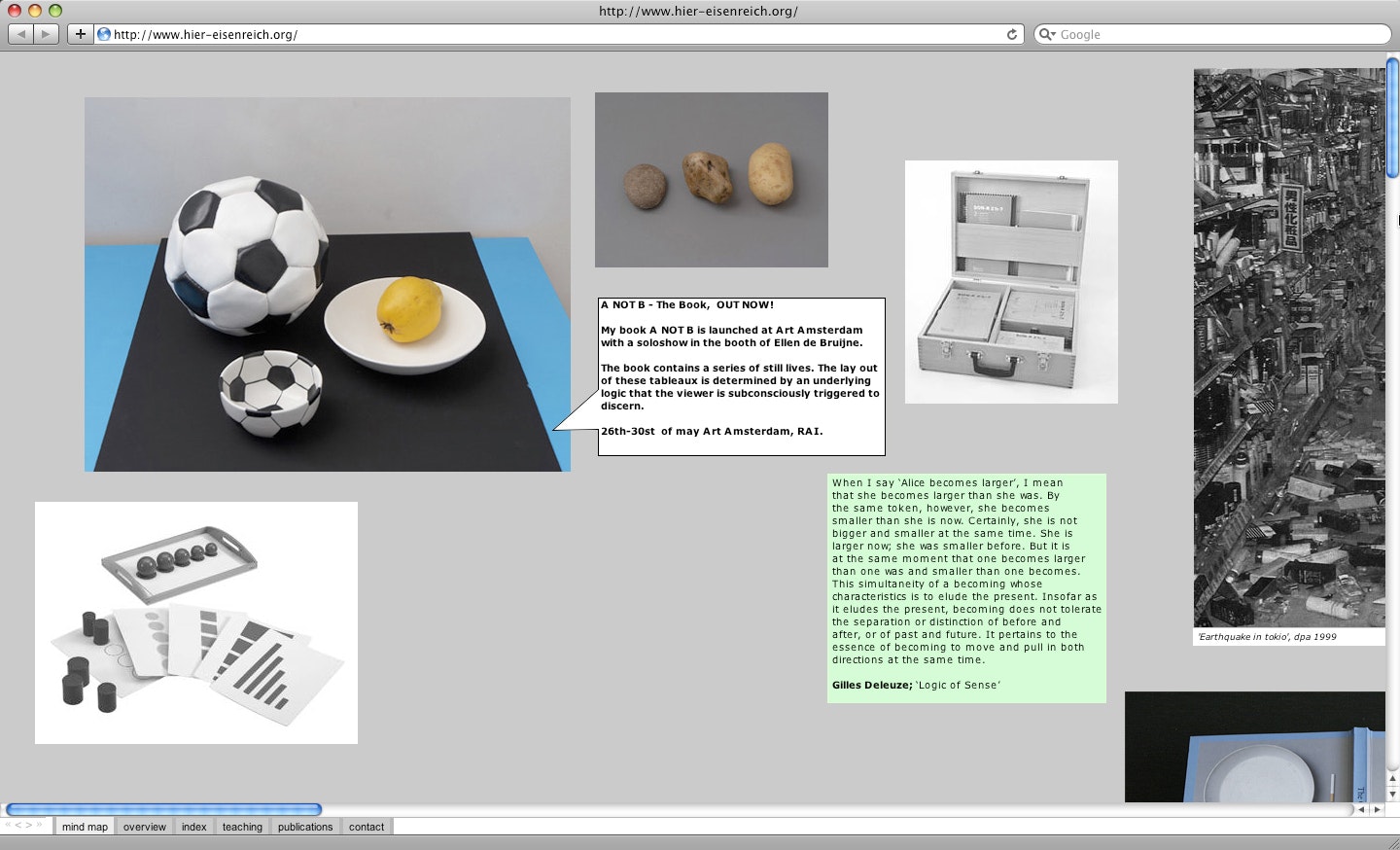Viewport: 1400px width, 850px height.
Task: Open the three potatoes photo
Action: [x=711, y=180]
